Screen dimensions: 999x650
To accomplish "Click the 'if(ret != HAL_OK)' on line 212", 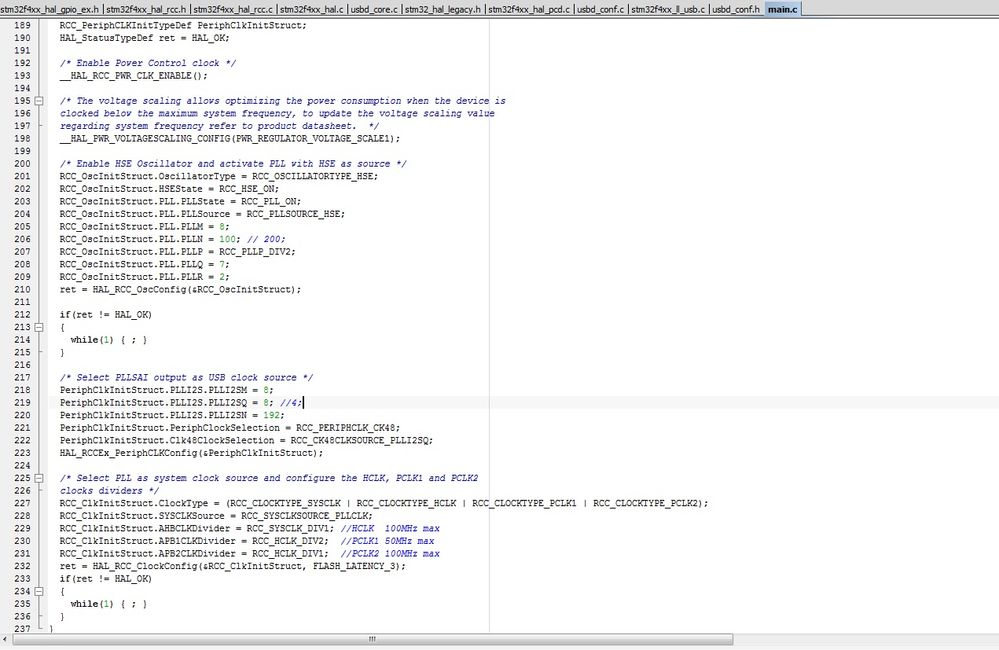I will (x=106, y=315).
